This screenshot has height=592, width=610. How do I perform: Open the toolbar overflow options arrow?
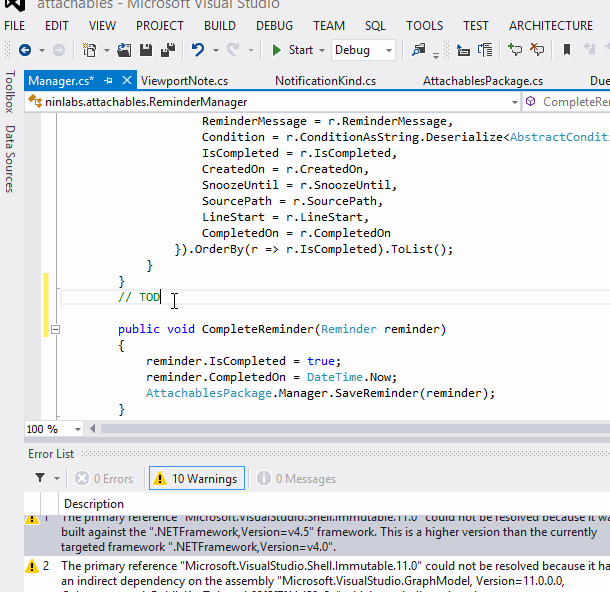(x=436, y=55)
